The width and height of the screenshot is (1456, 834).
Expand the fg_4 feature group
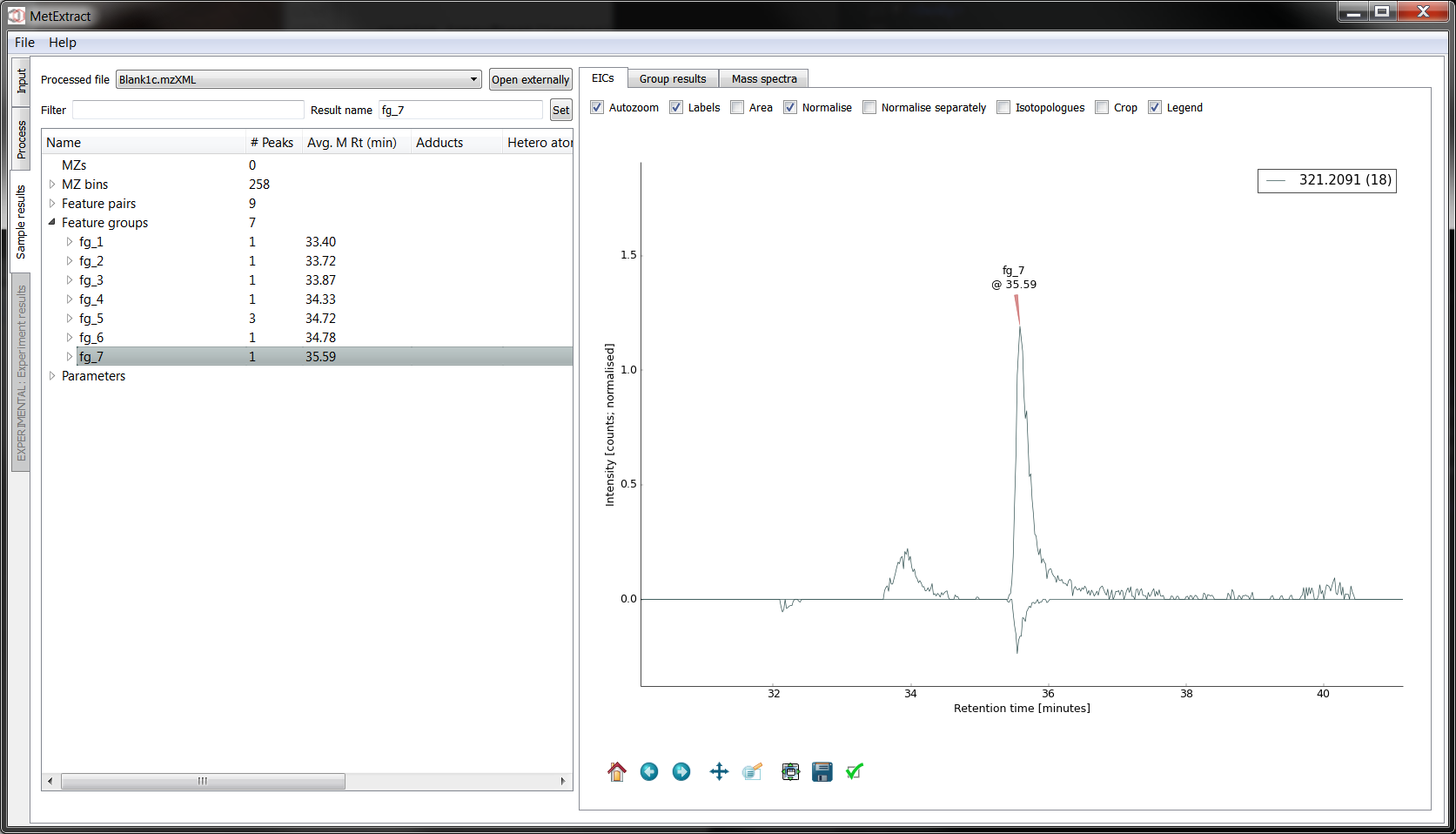(70, 299)
